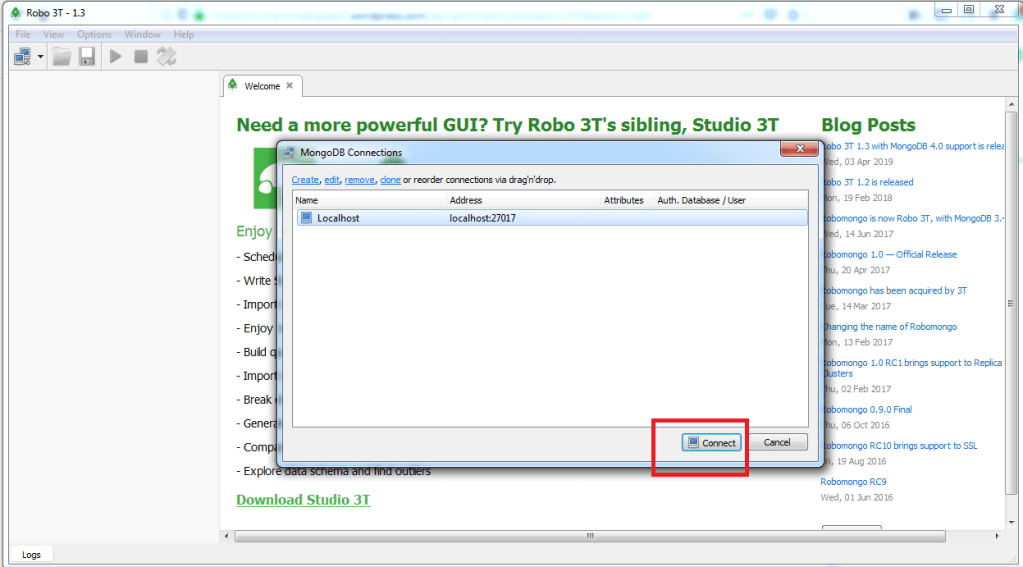Click the rotate orientation toolbar icon

tap(166, 57)
